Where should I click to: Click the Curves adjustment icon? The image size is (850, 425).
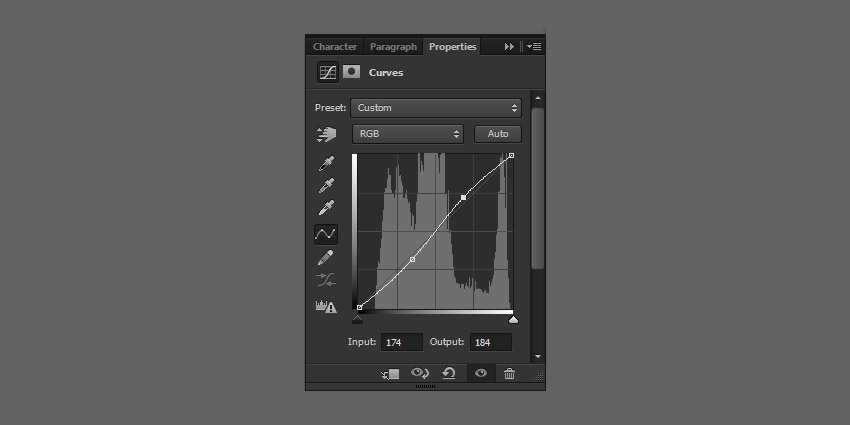point(327,72)
